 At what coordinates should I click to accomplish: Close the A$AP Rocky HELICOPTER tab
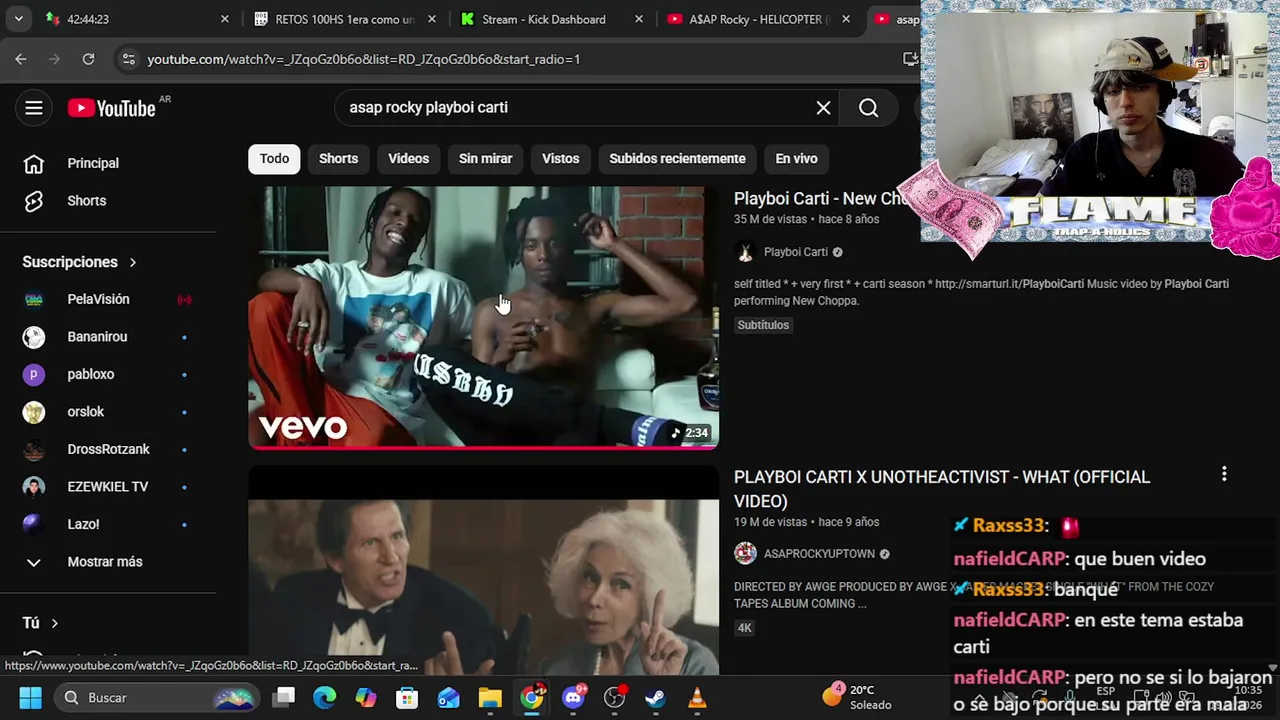(846, 19)
